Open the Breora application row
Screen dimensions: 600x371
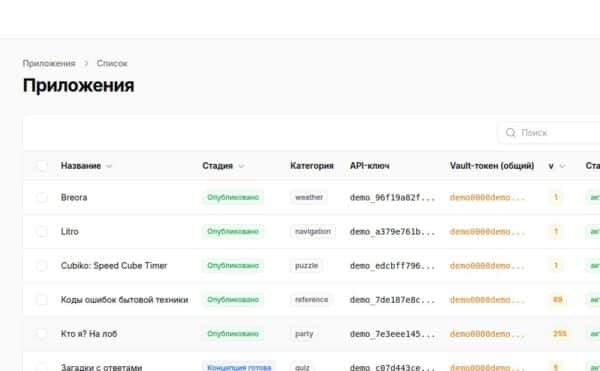(74, 197)
